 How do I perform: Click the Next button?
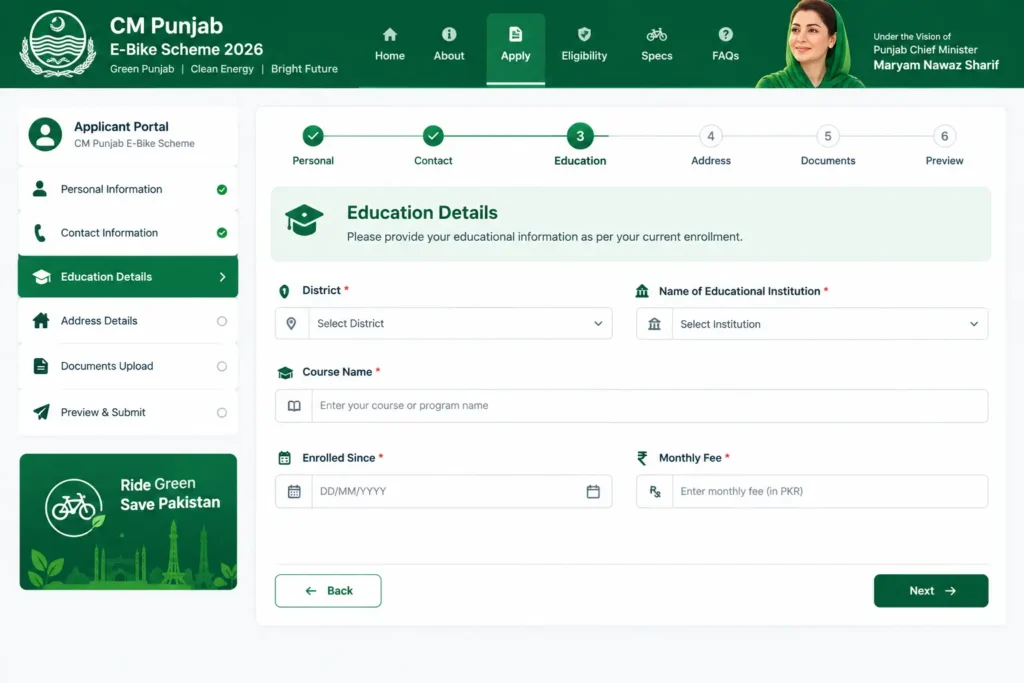[931, 591]
